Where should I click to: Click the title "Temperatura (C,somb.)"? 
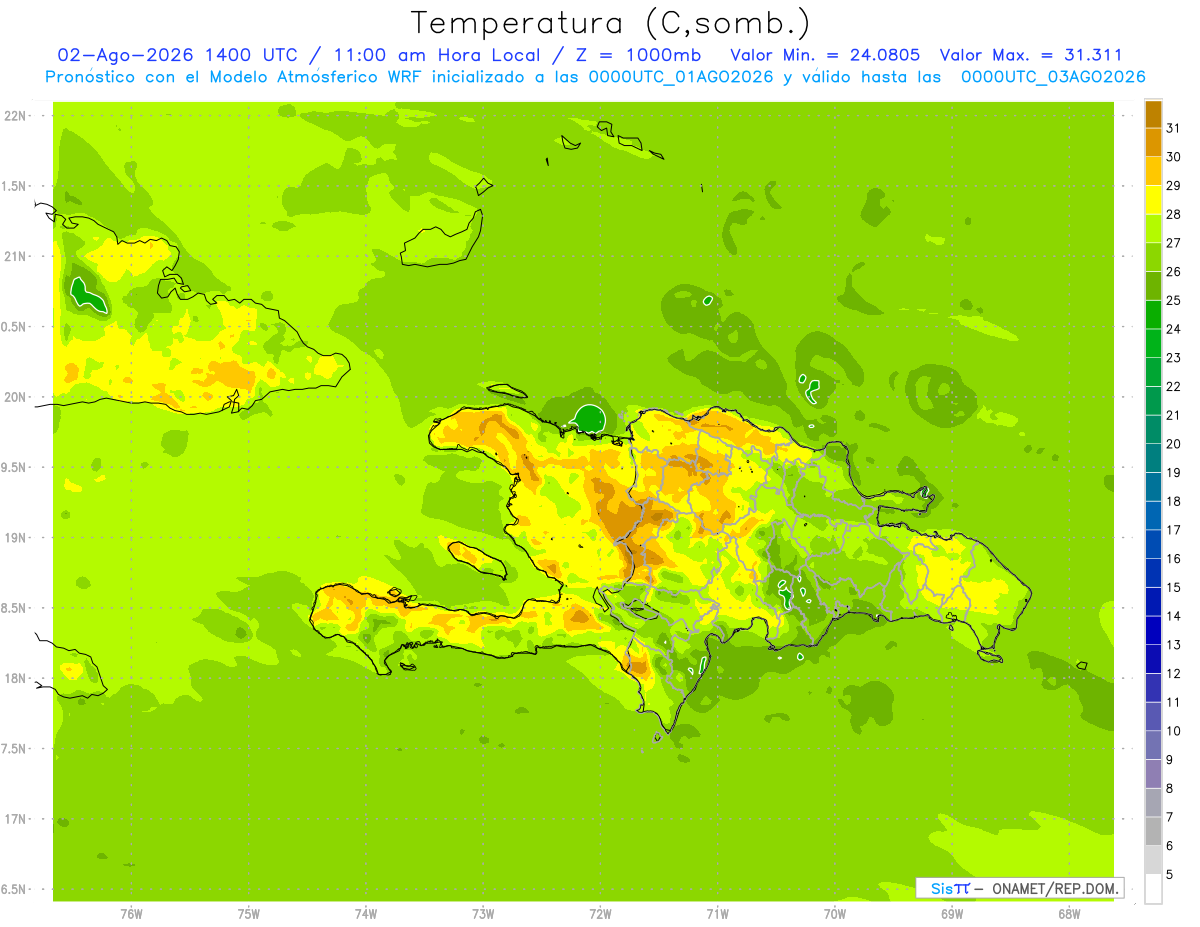[x=610, y=23]
